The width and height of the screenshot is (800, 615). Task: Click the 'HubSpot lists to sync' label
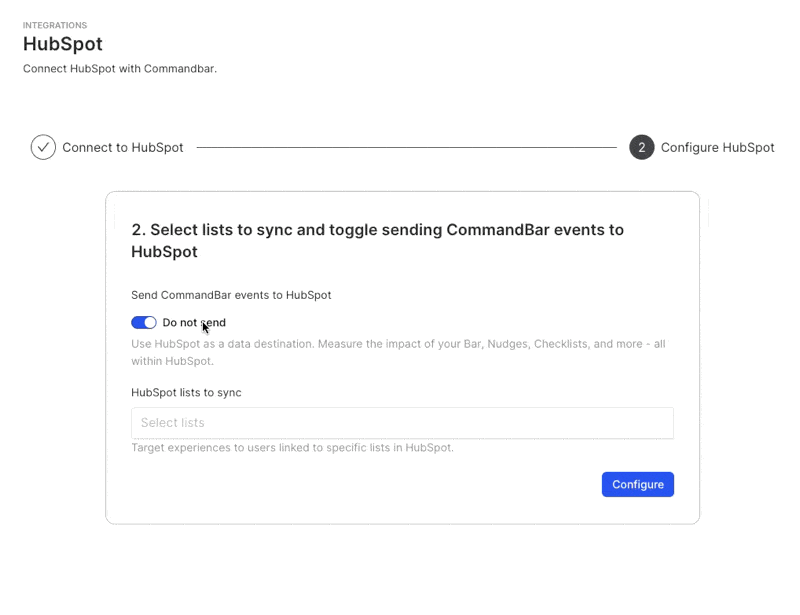click(x=186, y=393)
